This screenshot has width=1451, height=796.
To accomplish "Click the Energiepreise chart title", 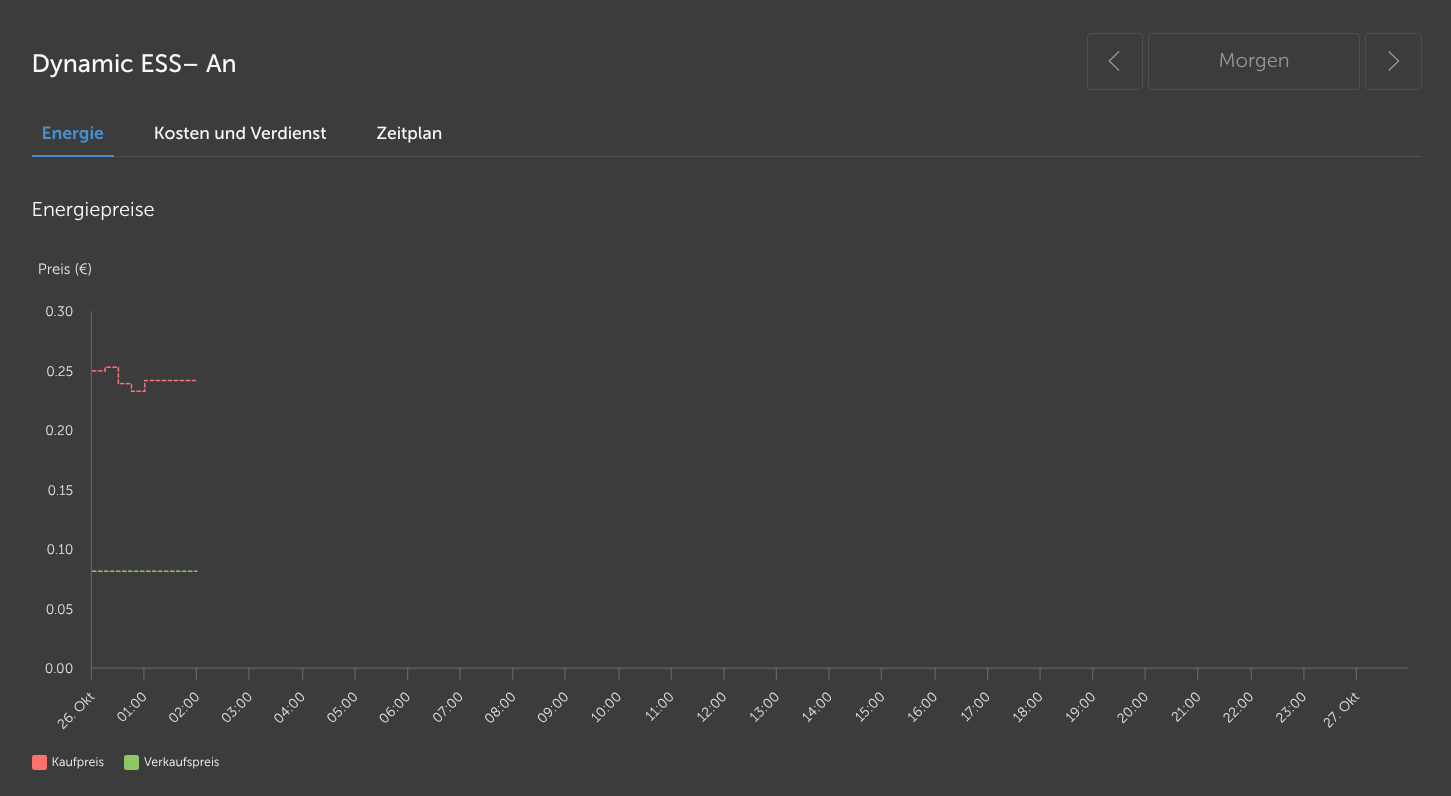I will click(93, 210).
